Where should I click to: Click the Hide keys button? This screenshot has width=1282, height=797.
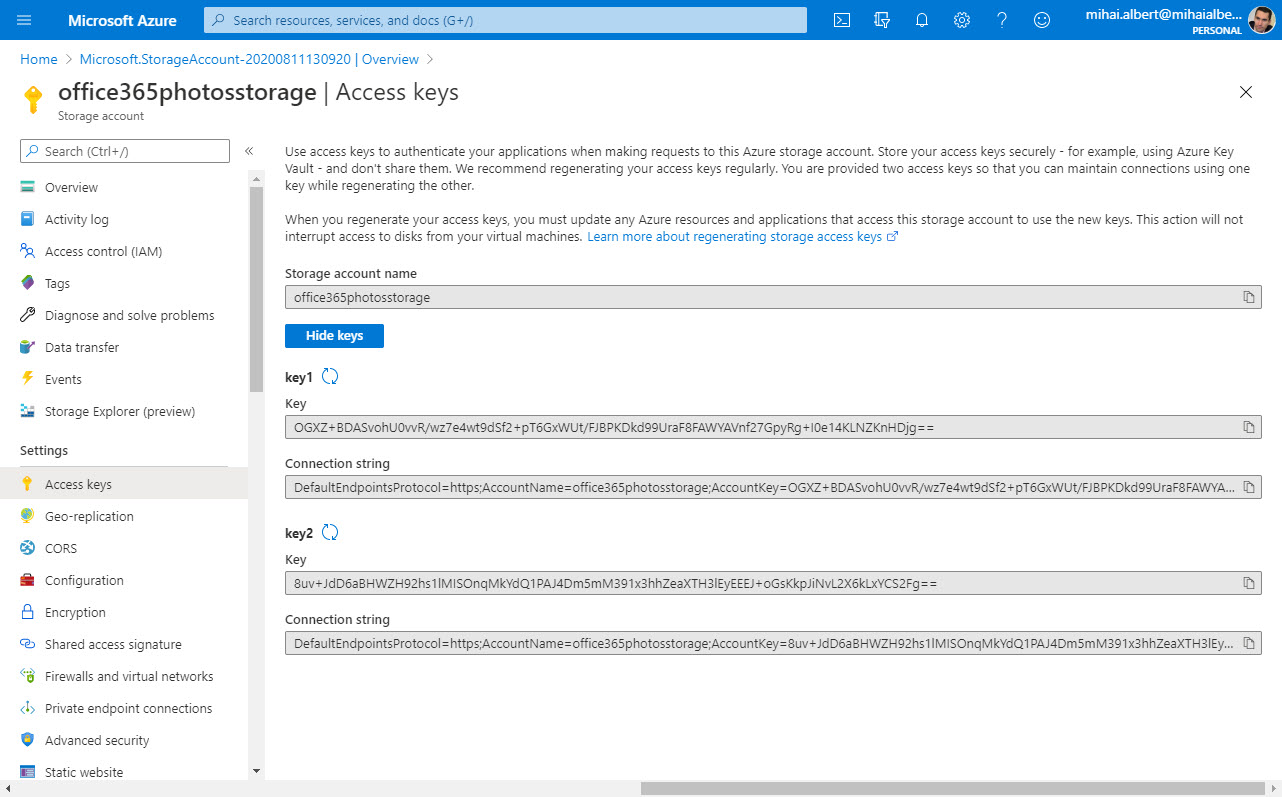[334, 336]
